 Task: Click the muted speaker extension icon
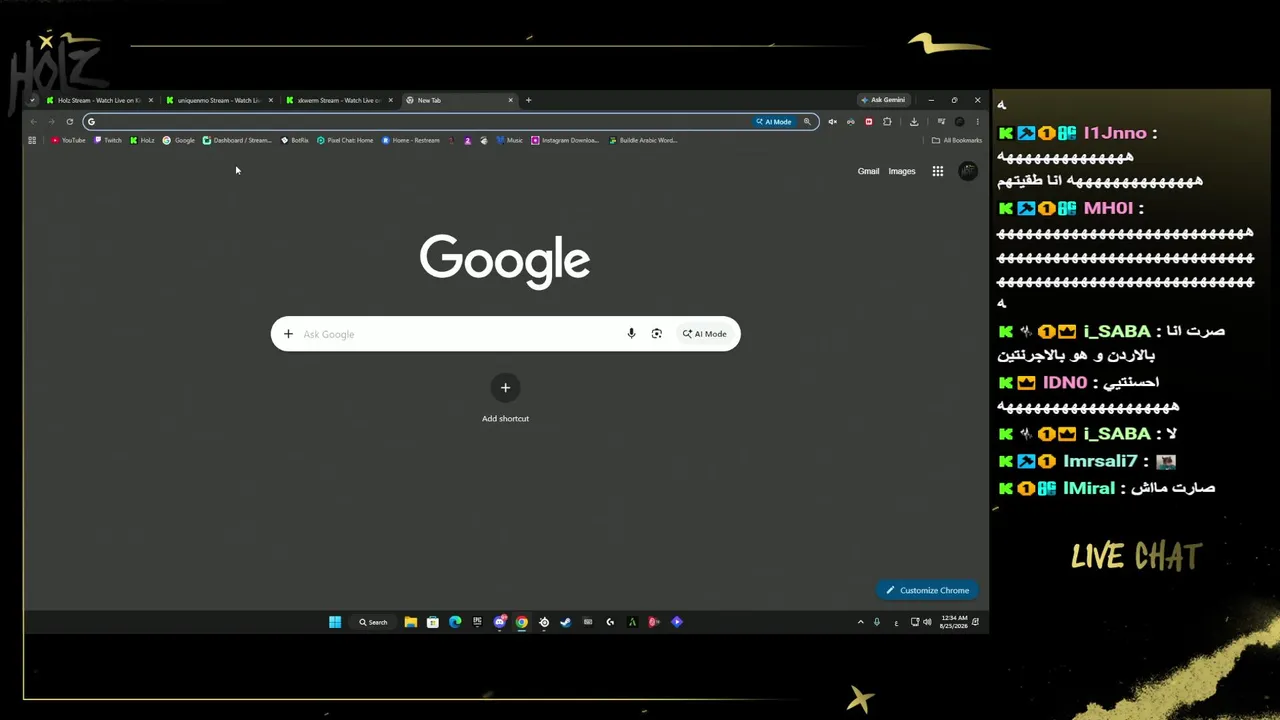pyautogui.click(x=832, y=122)
